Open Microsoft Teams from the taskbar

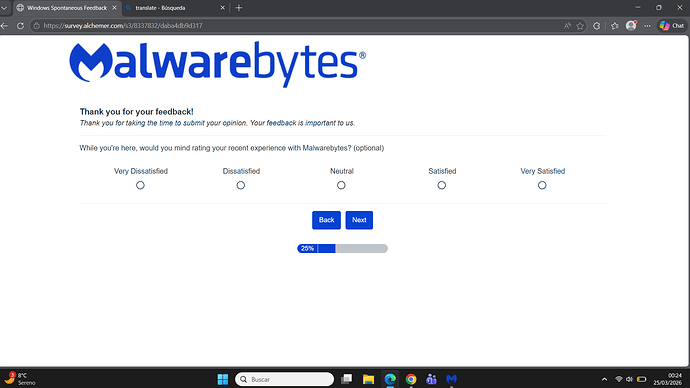[431, 379]
